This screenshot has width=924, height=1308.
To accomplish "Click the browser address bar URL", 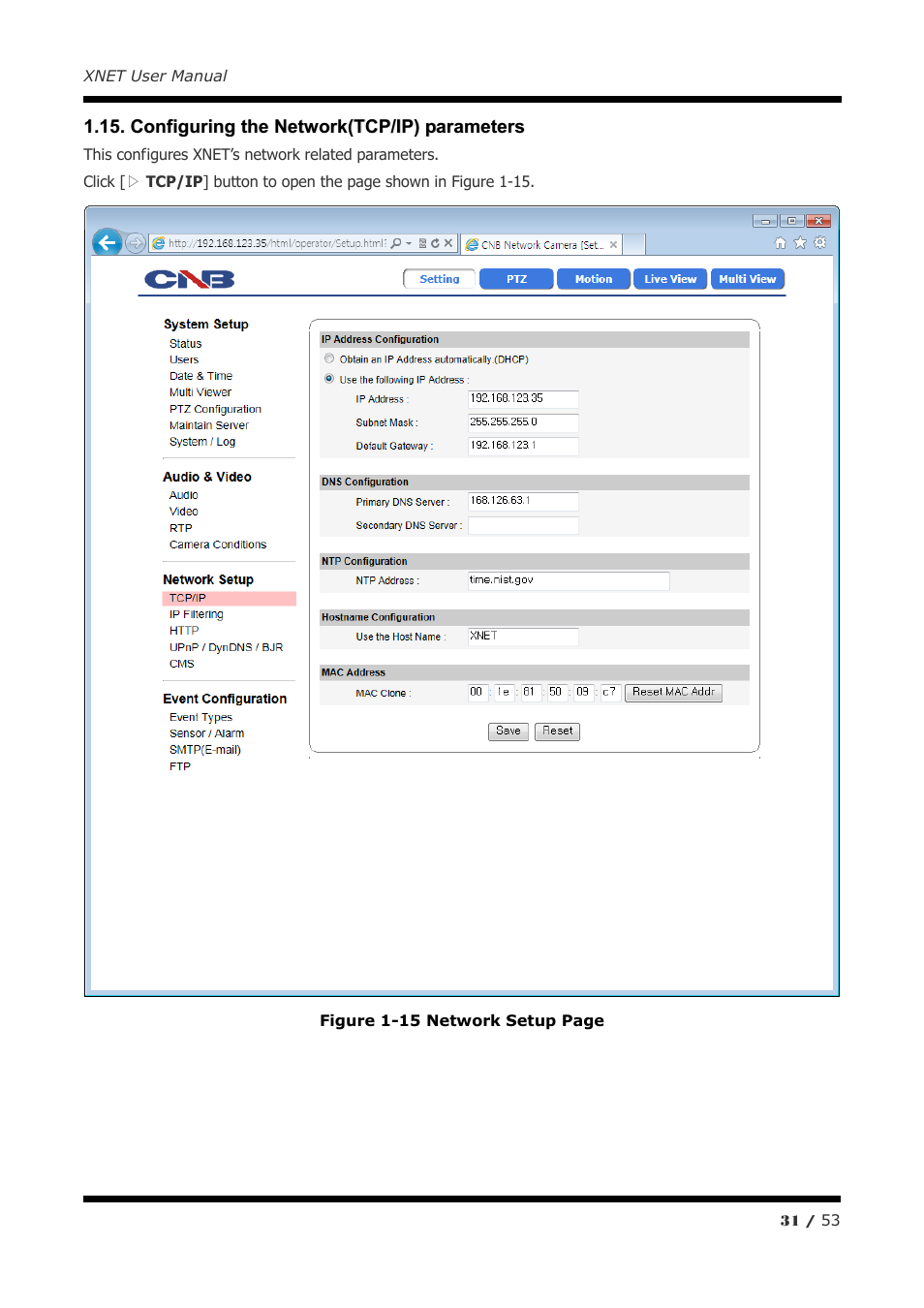I will pyautogui.click(x=277, y=243).
